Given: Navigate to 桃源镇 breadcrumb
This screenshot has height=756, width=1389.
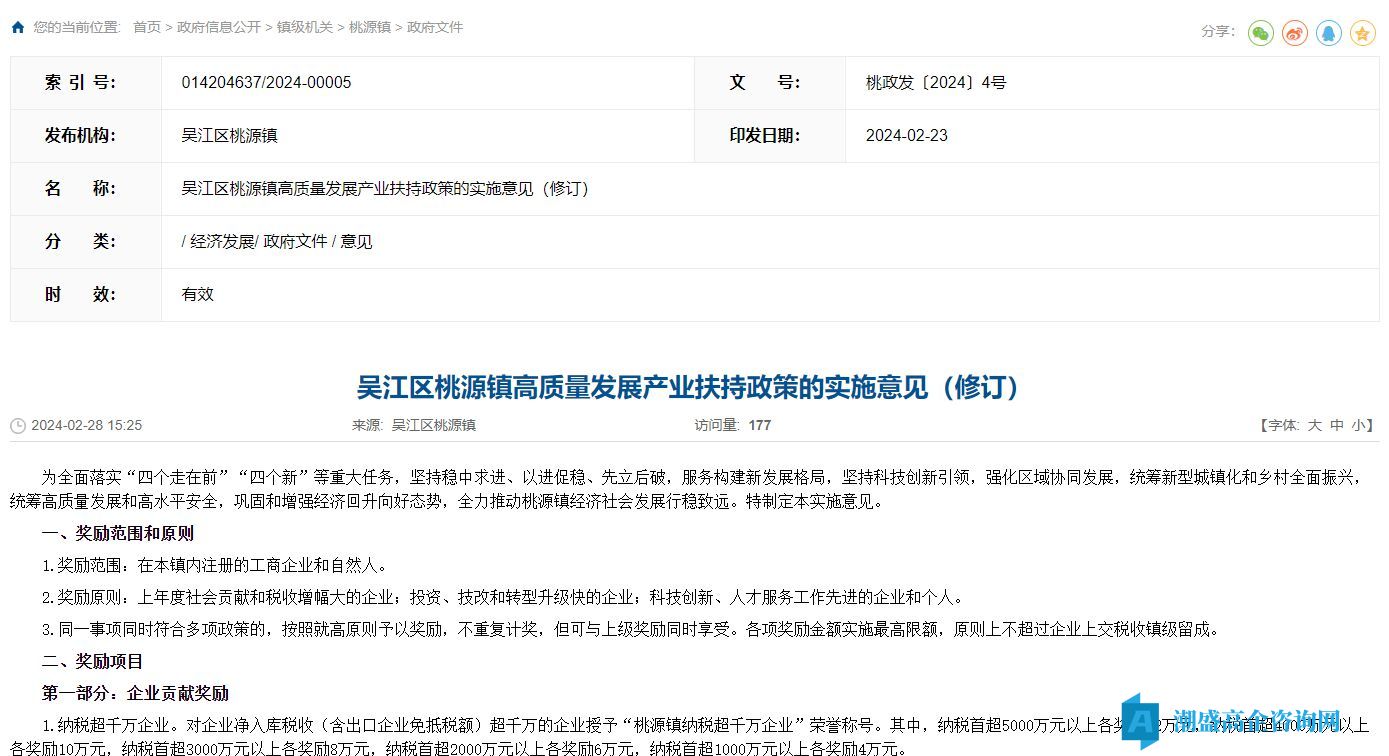Looking at the screenshot, I should (370, 28).
